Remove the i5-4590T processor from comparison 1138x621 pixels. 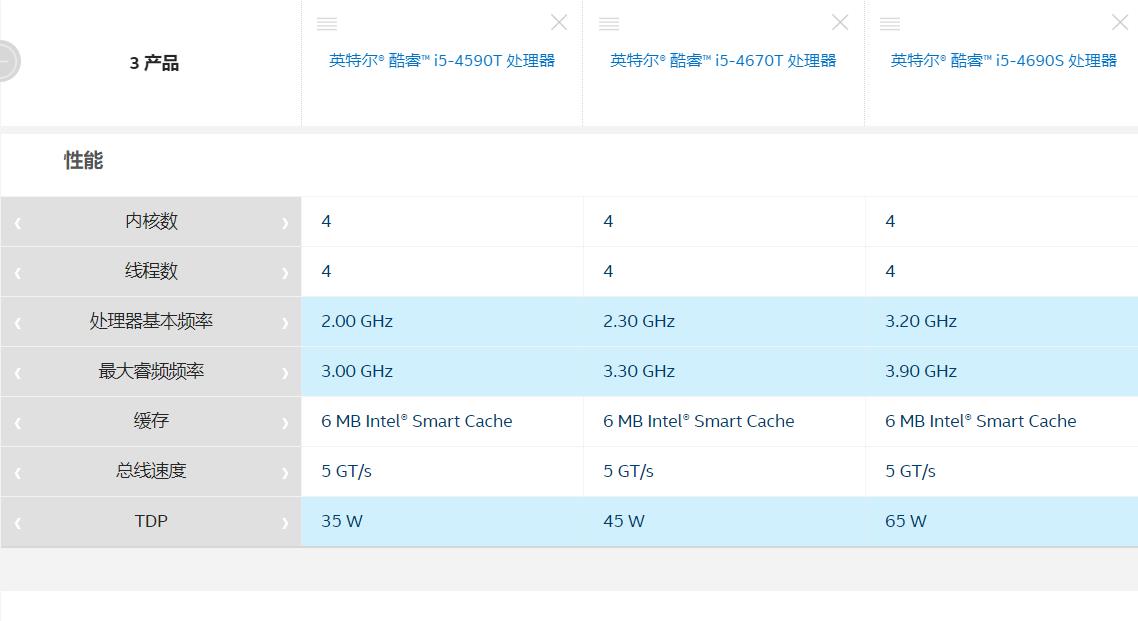click(559, 22)
